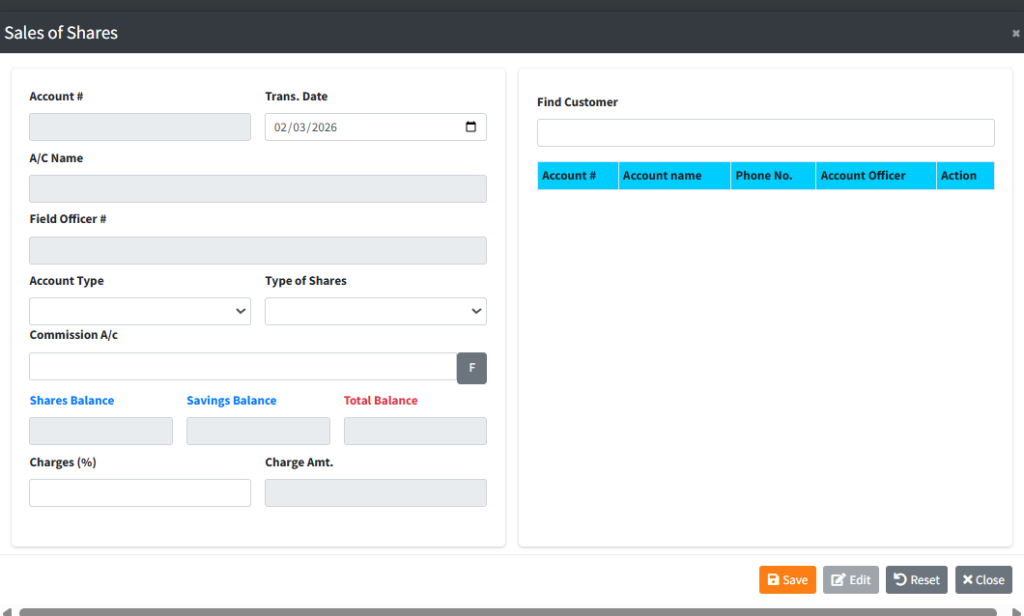Open the Type of Shares dropdown

[375, 311]
